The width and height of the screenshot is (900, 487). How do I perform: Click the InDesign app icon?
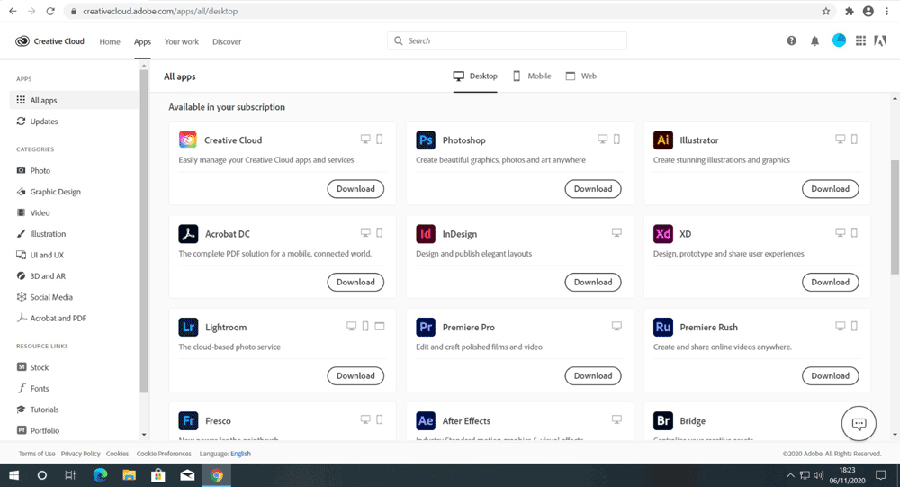point(426,234)
